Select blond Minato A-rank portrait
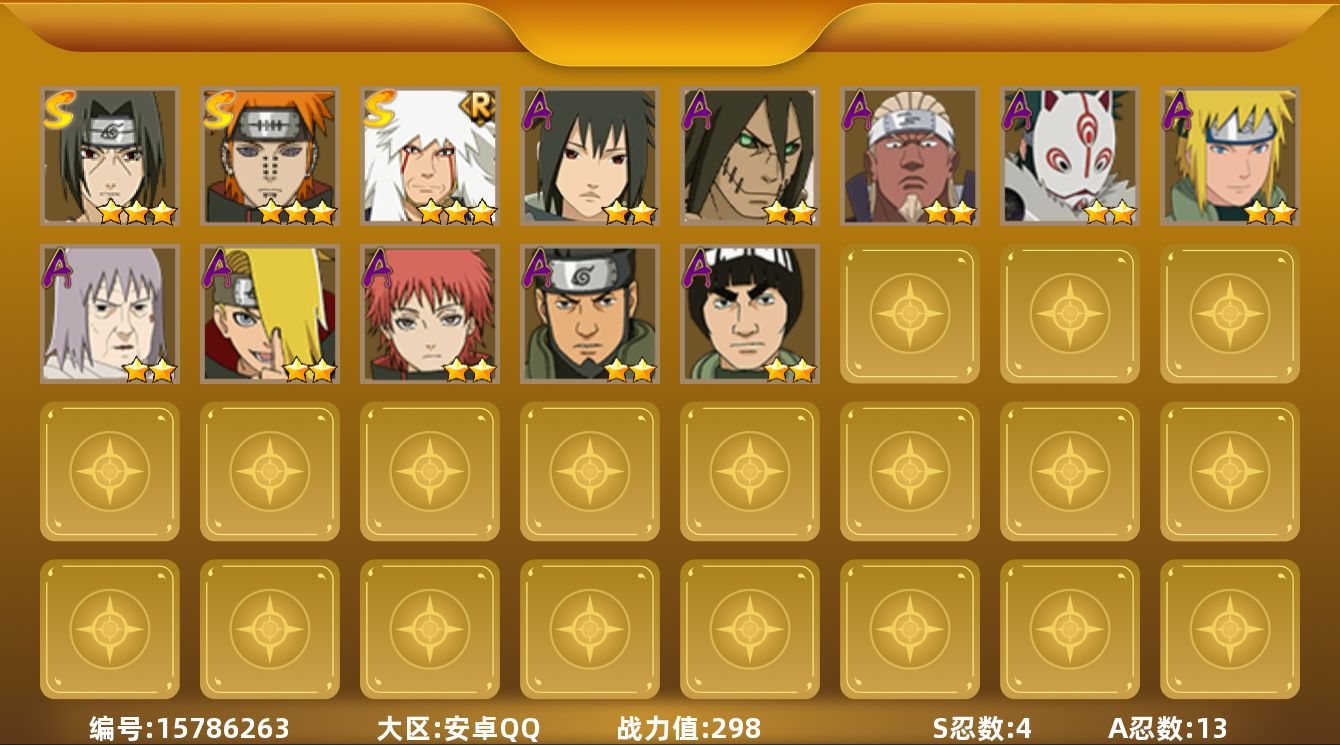1340x745 pixels. (x=1230, y=156)
